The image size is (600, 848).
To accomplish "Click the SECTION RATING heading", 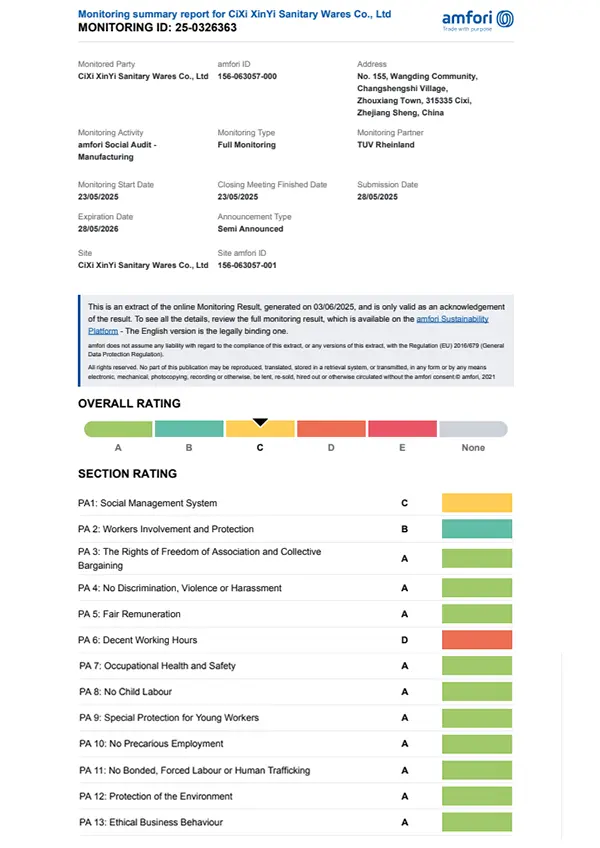I will pos(127,474).
